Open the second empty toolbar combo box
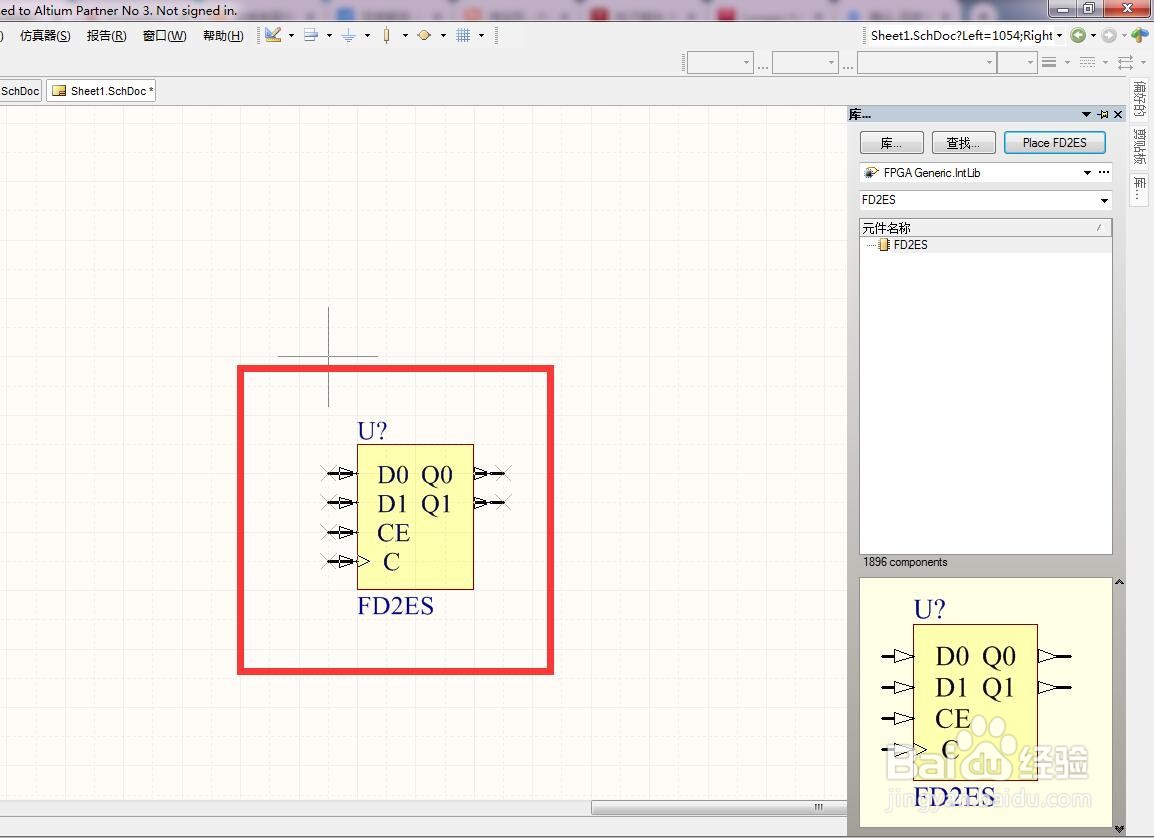 805,63
